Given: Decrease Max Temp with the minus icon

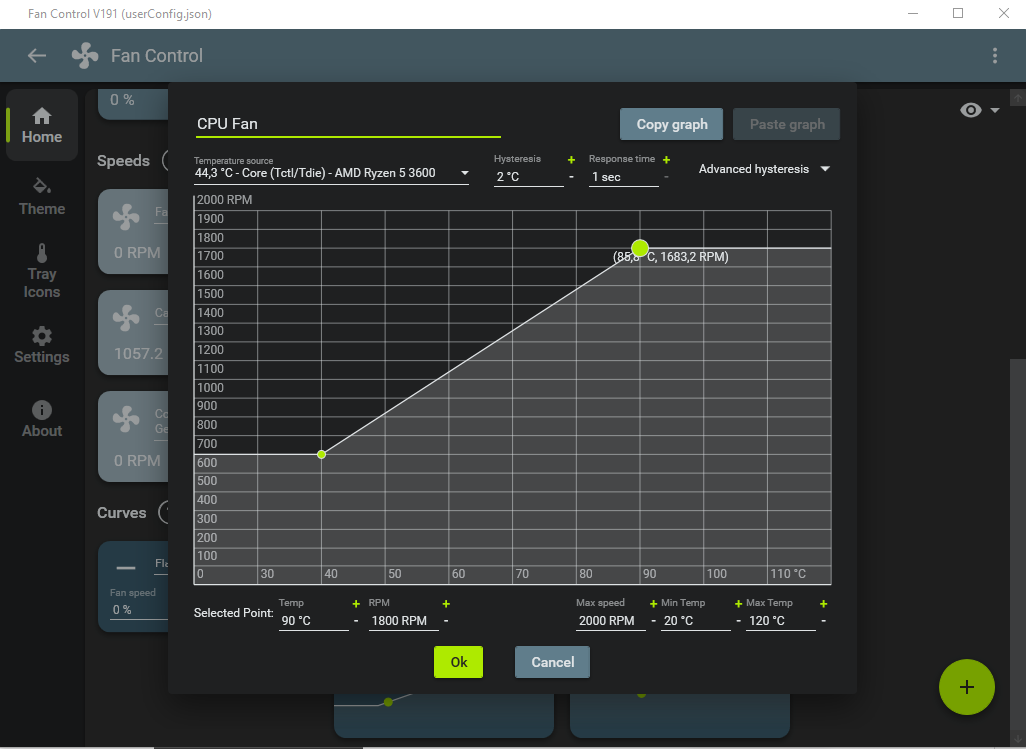Looking at the screenshot, I should pyautogui.click(x=823, y=621).
